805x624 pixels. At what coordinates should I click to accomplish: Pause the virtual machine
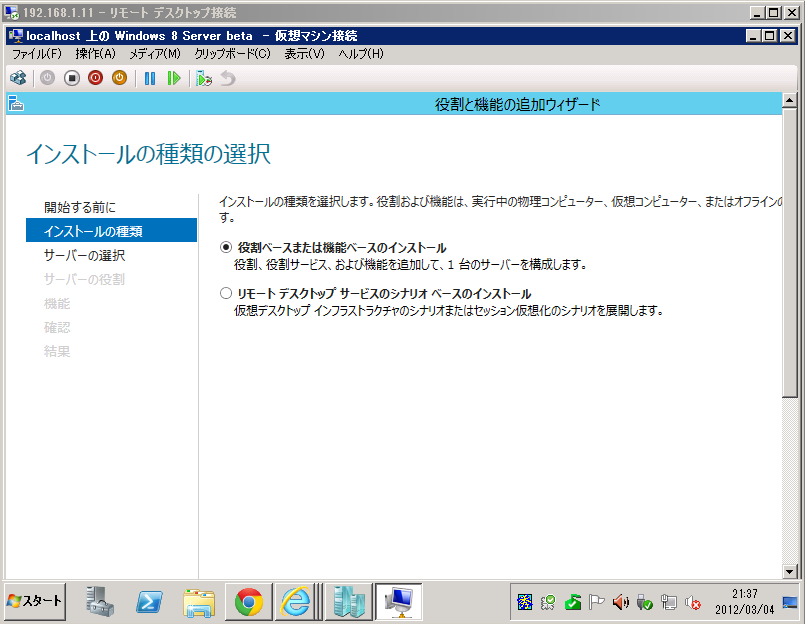[150, 78]
